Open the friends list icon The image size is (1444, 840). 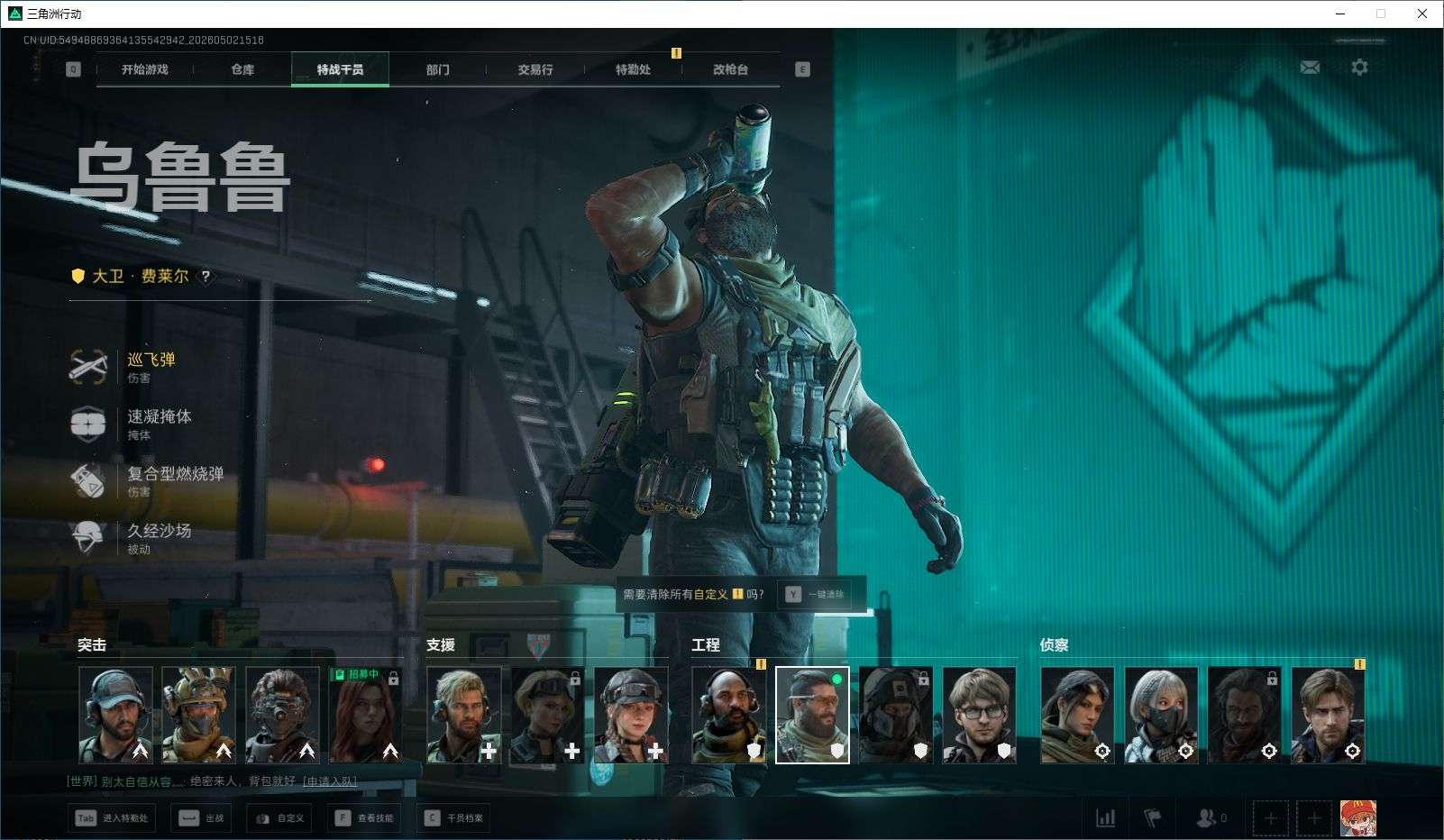1211,818
